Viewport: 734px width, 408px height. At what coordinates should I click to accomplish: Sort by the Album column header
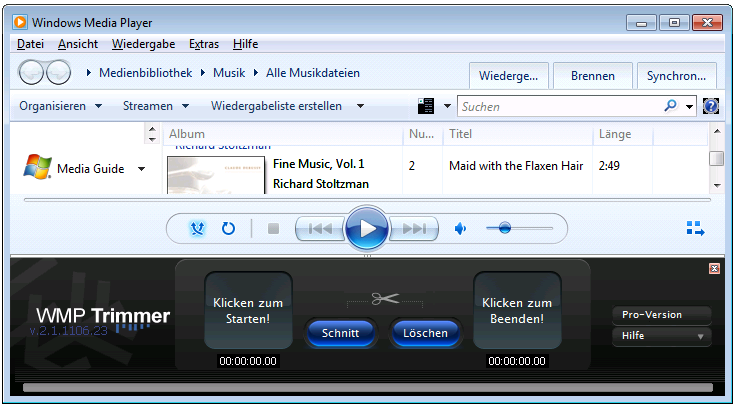coord(283,134)
